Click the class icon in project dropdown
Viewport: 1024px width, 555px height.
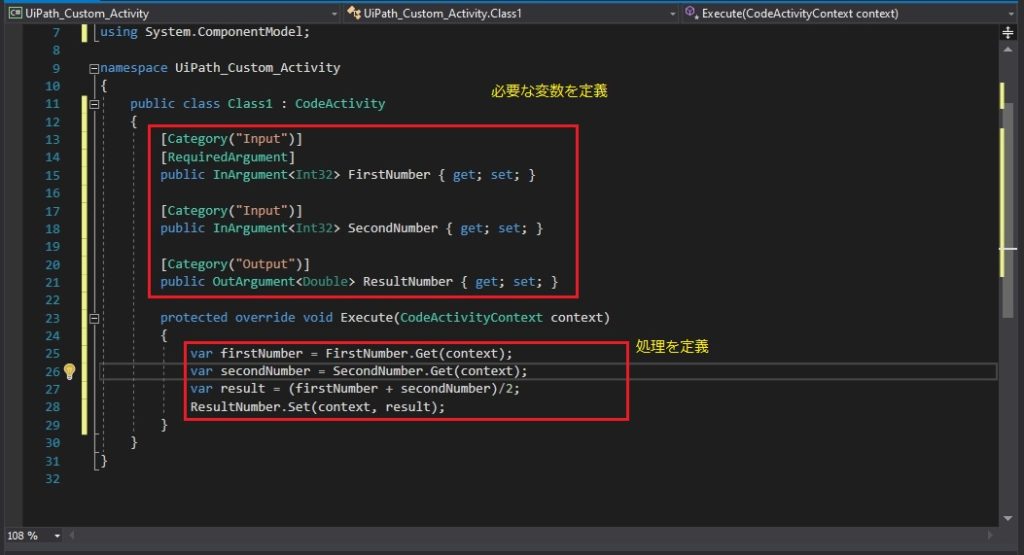tap(15, 13)
